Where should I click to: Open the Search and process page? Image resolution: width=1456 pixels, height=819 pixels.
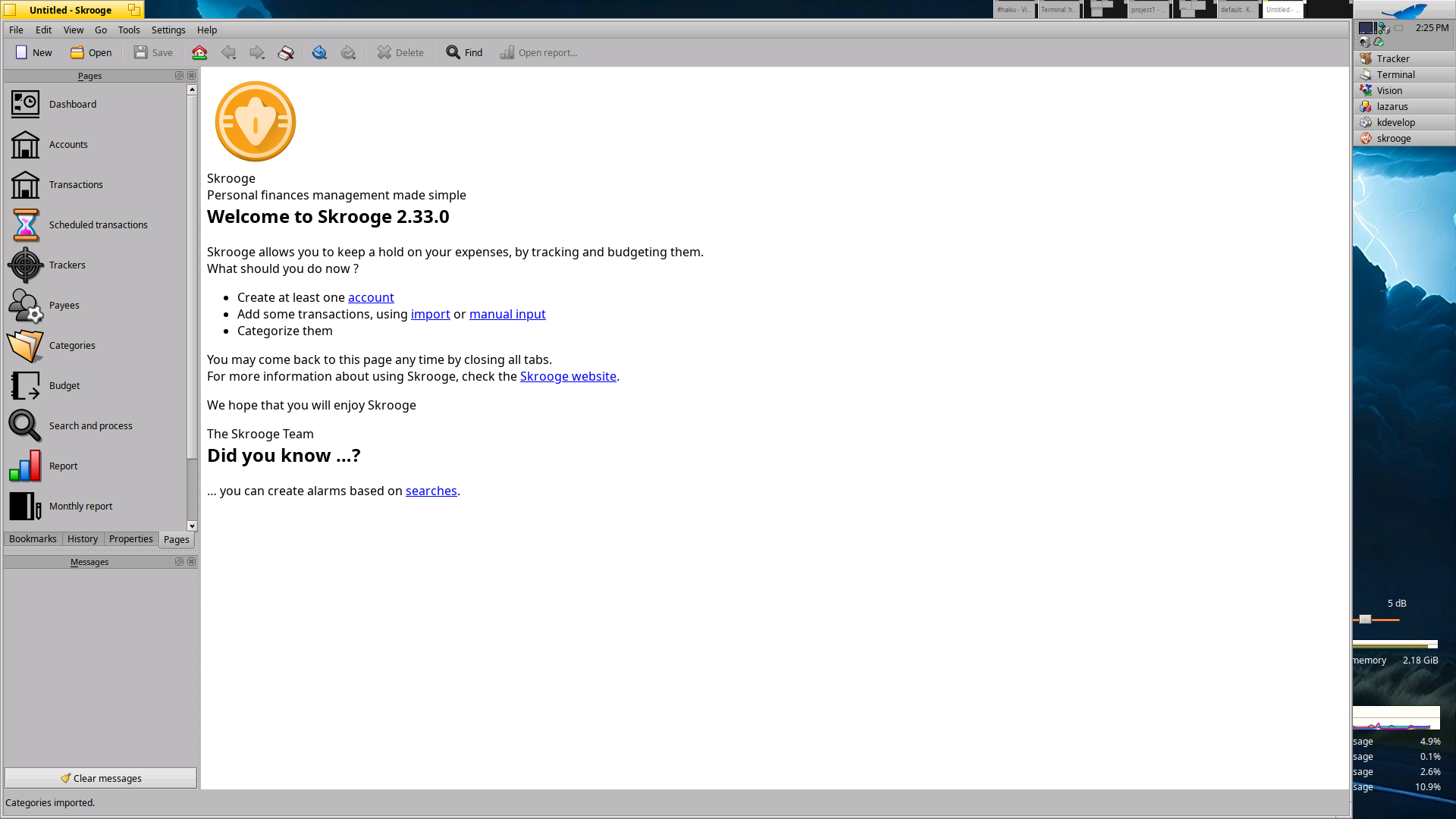click(95, 425)
